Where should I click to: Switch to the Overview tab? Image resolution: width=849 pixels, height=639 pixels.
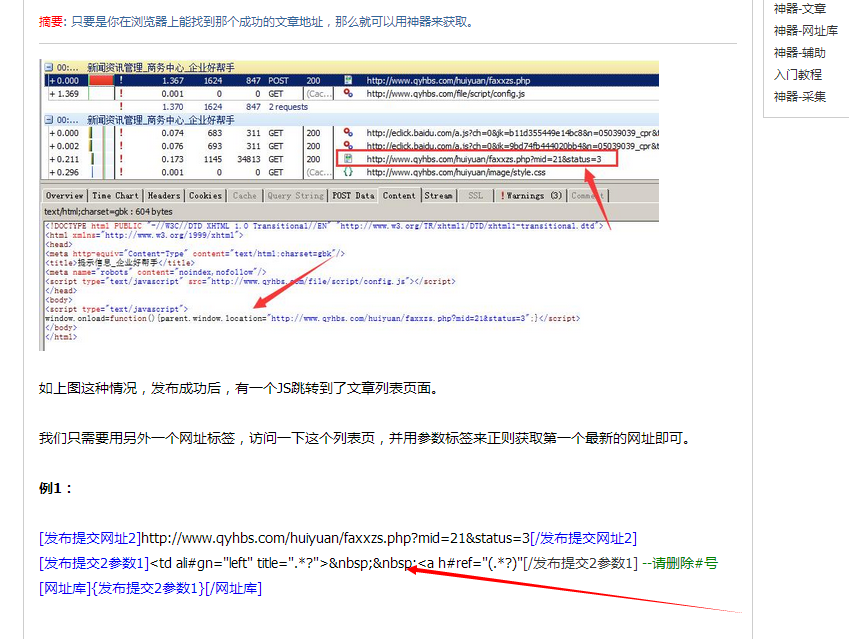pyautogui.click(x=64, y=196)
